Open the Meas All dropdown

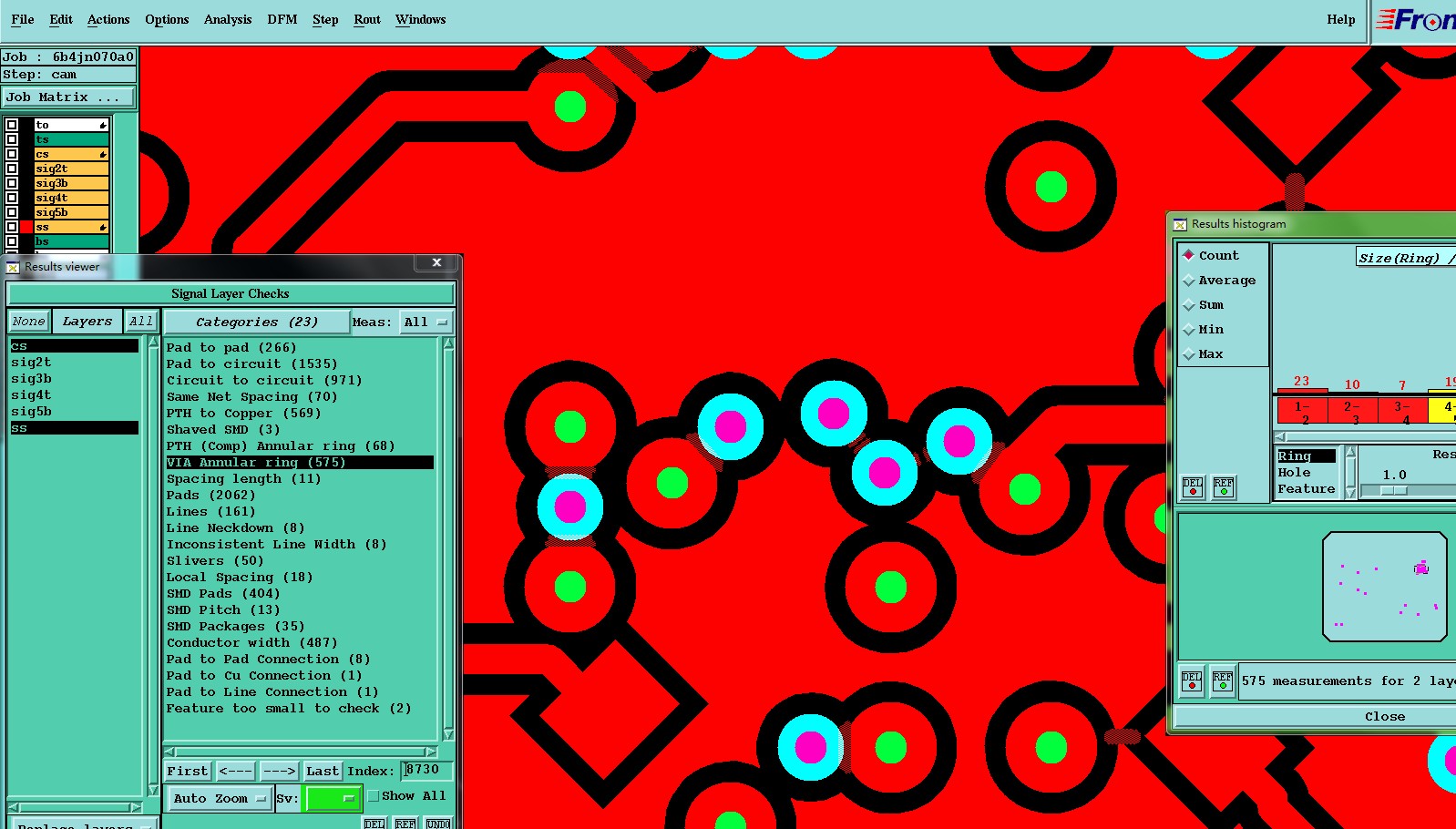pos(426,322)
